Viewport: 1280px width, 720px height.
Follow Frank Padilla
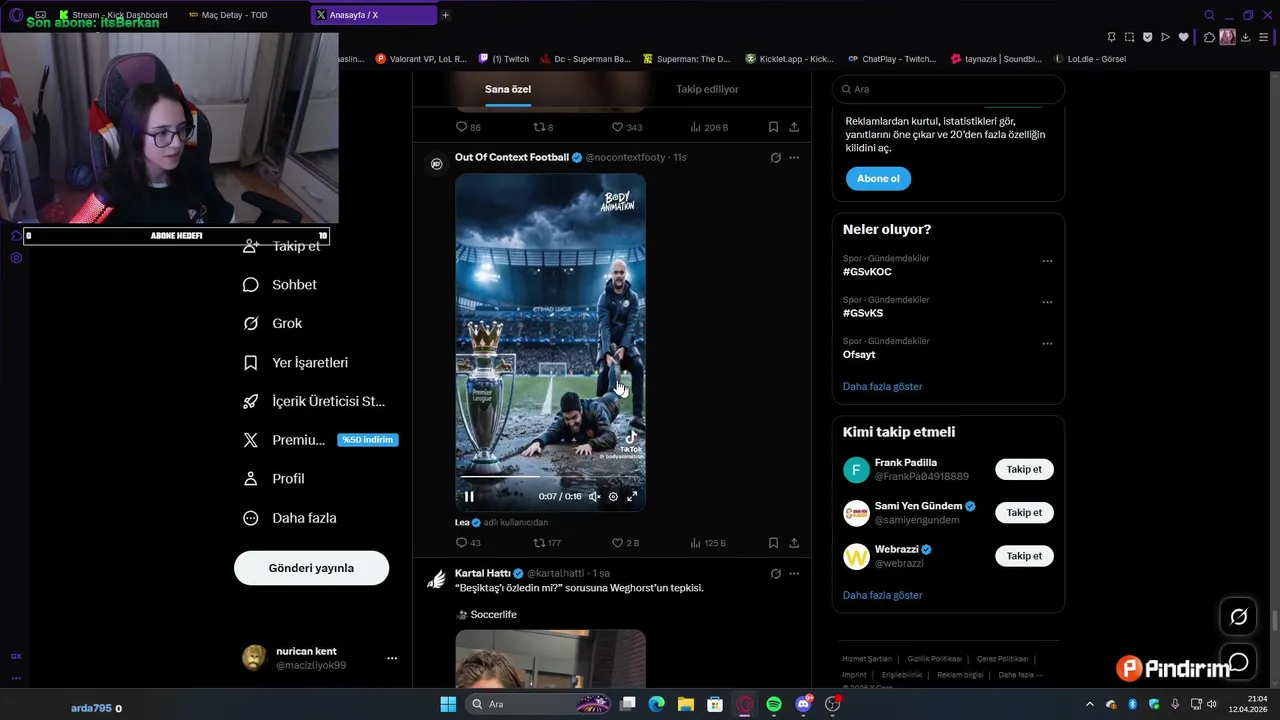[x=1024, y=469]
